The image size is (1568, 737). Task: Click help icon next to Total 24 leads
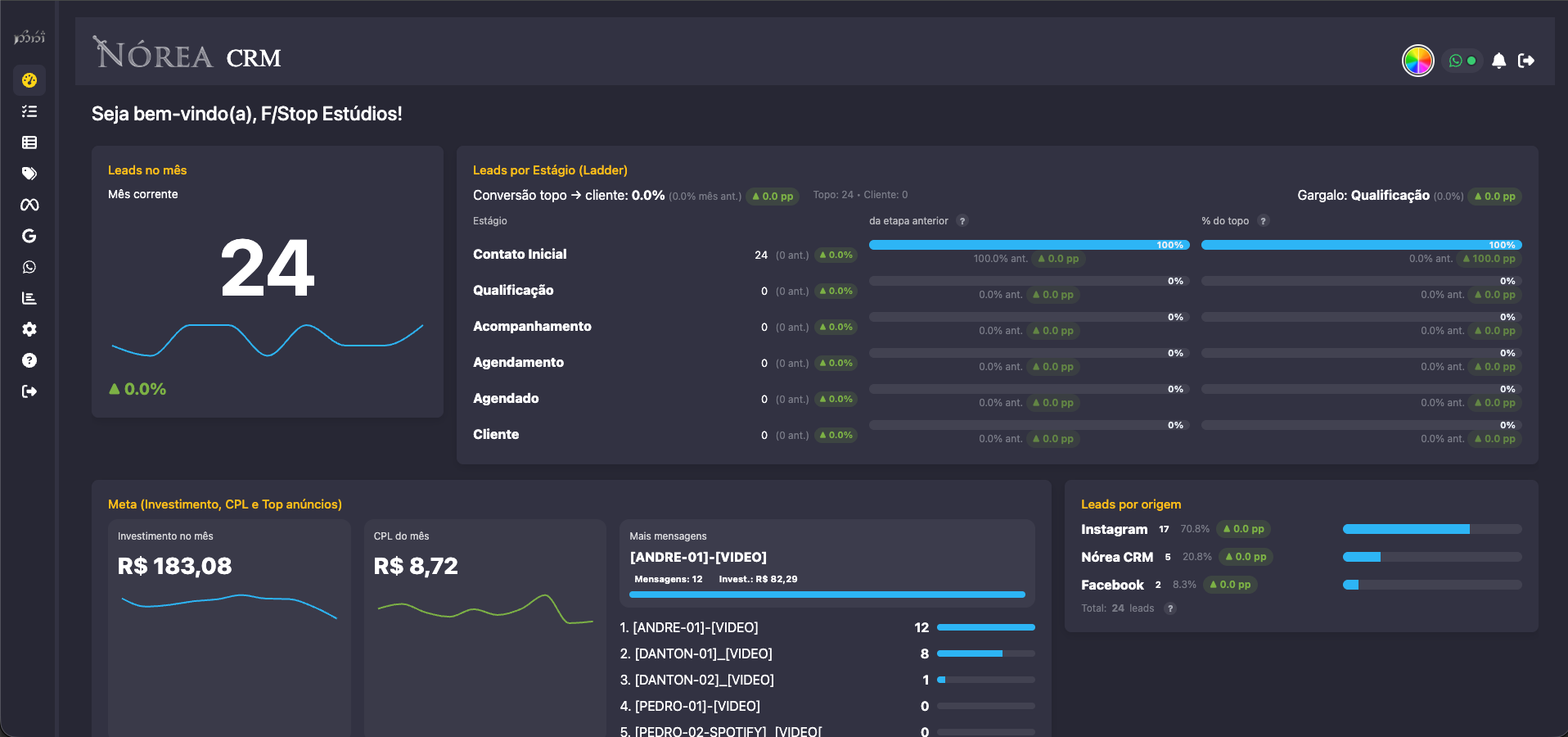[x=1170, y=608]
